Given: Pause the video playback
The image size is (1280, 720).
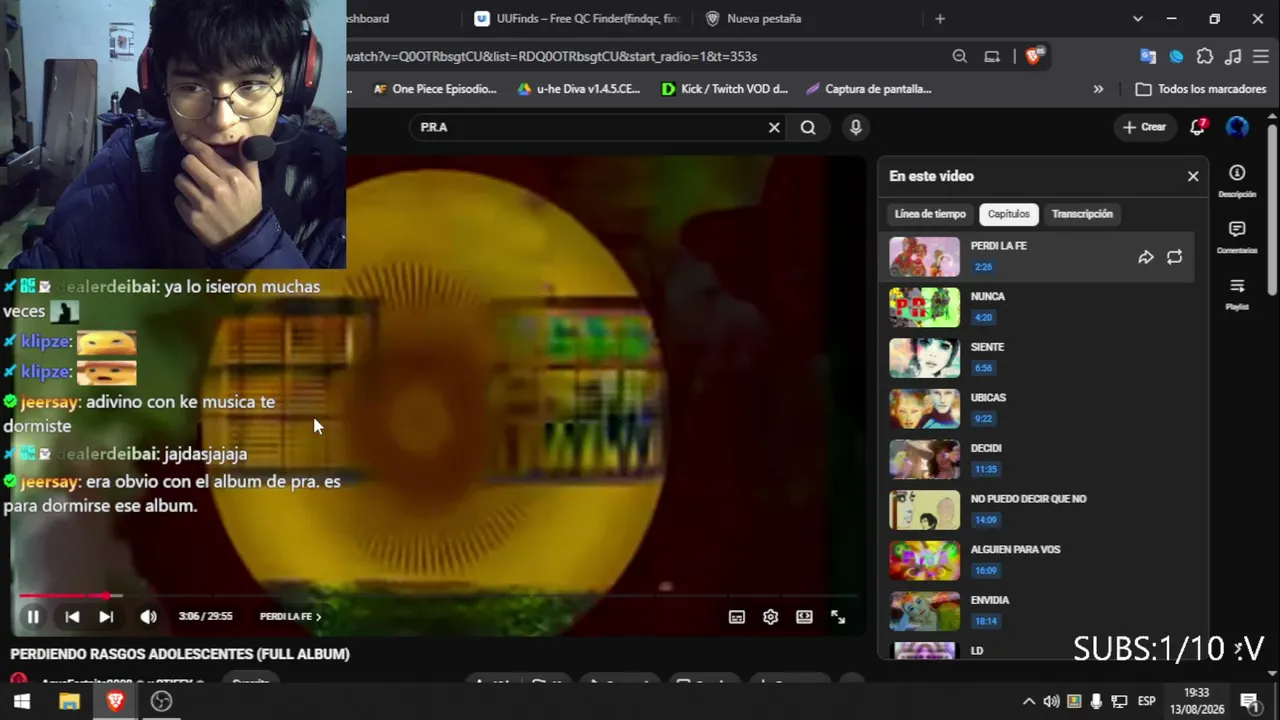Looking at the screenshot, I should click(x=33, y=617).
